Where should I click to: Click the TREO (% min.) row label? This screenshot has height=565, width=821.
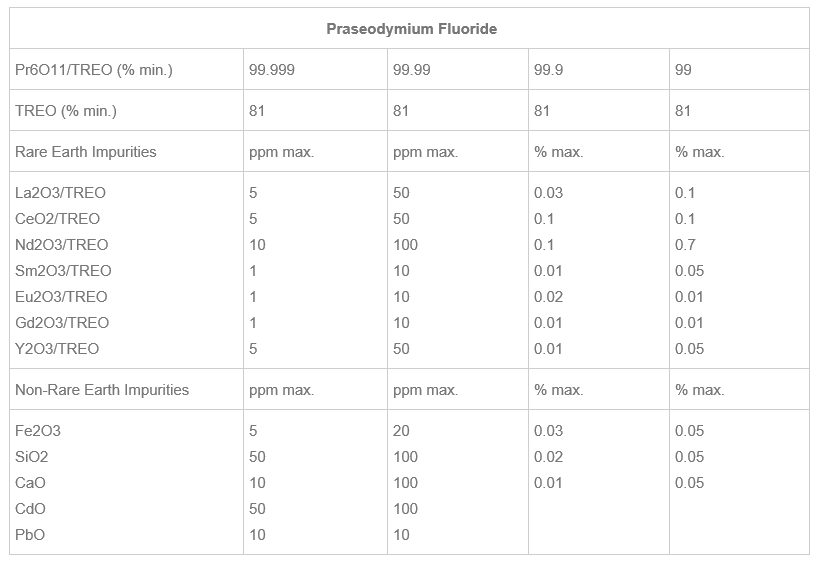coord(66,111)
